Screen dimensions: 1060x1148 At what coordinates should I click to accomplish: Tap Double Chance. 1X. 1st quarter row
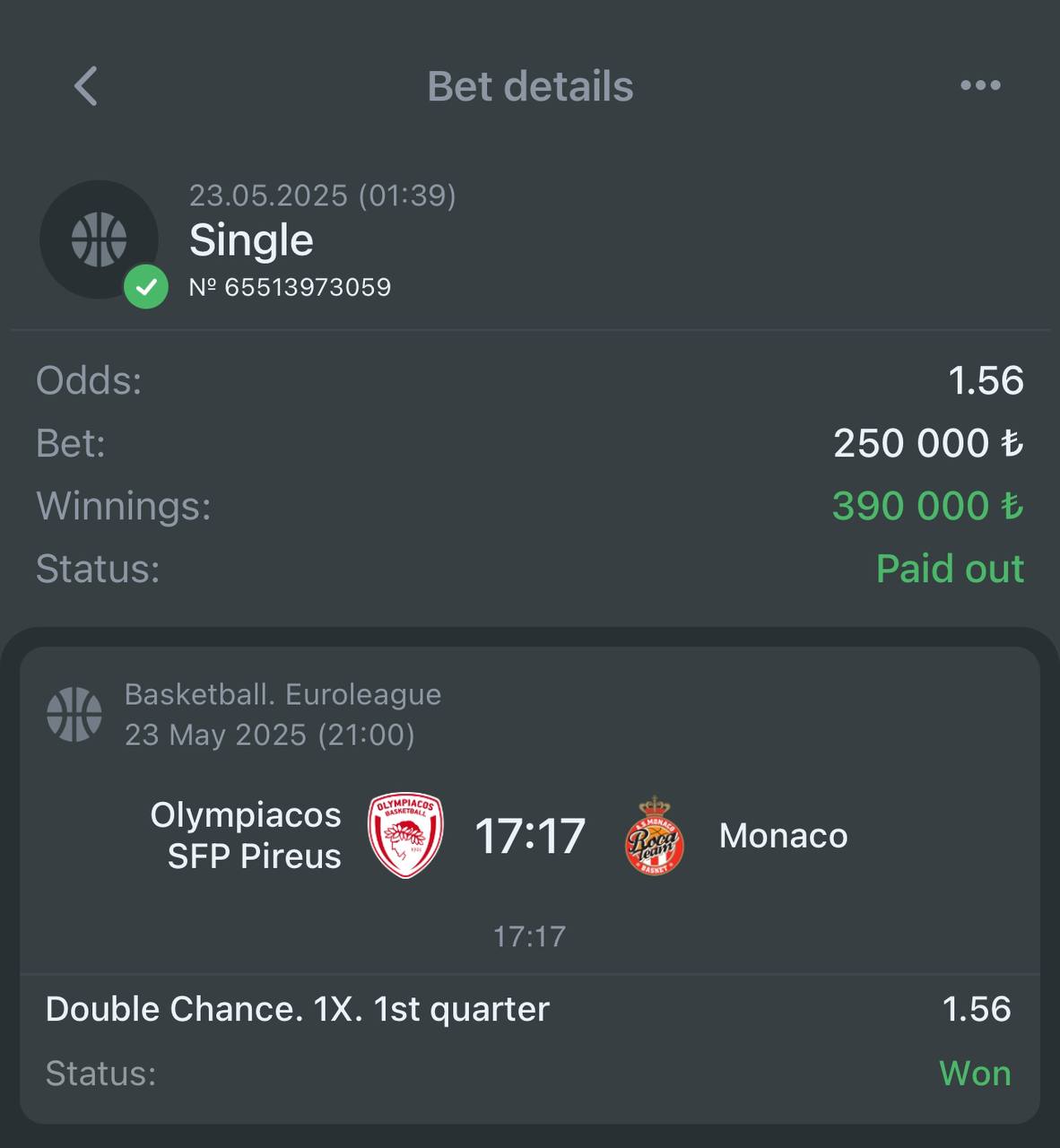[528, 1009]
